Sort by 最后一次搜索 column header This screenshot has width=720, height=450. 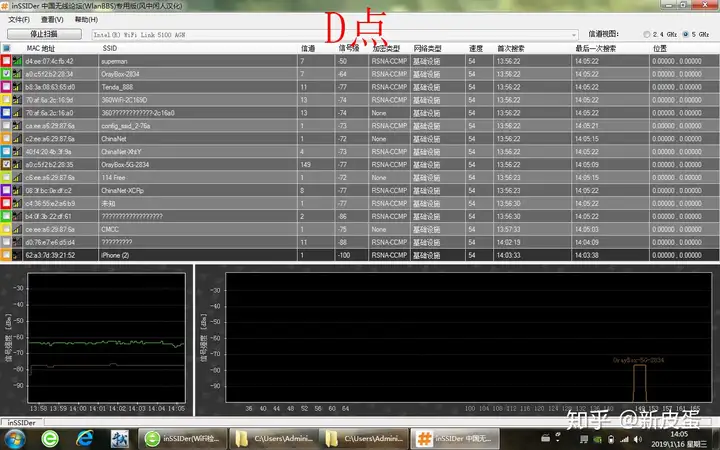click(596, 48)
